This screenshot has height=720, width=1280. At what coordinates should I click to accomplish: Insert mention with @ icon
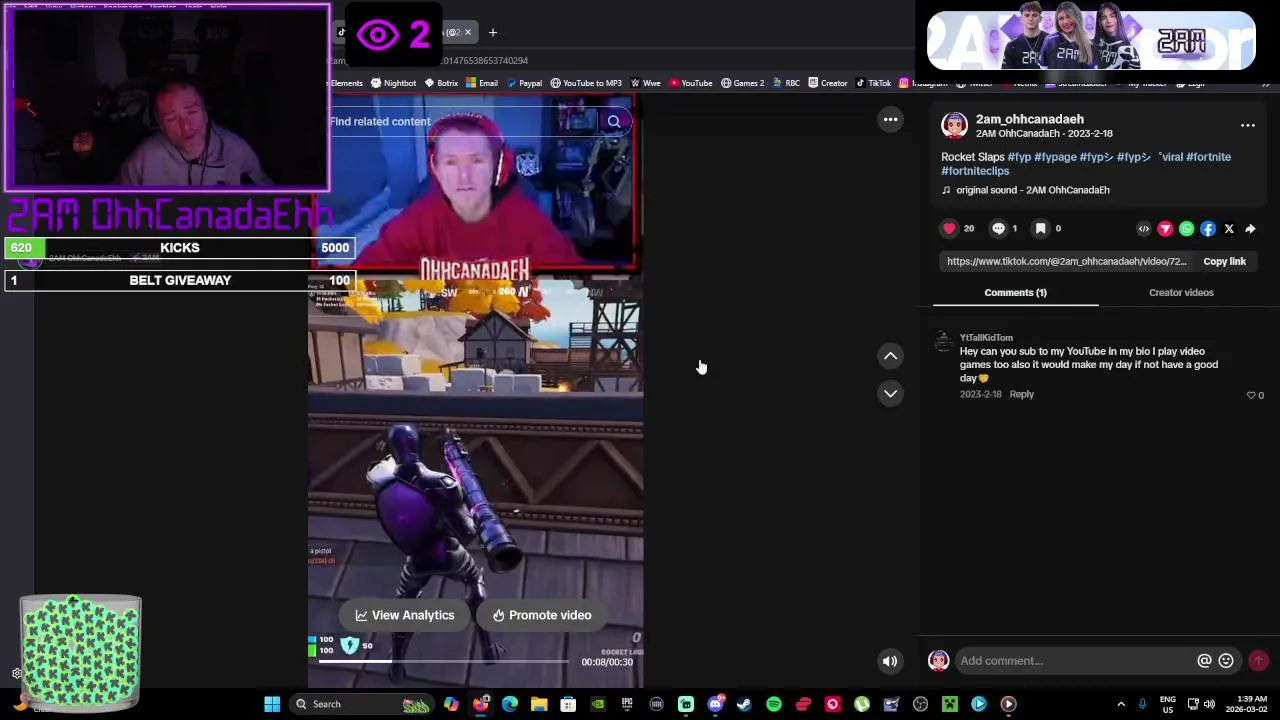(1204, 660)
